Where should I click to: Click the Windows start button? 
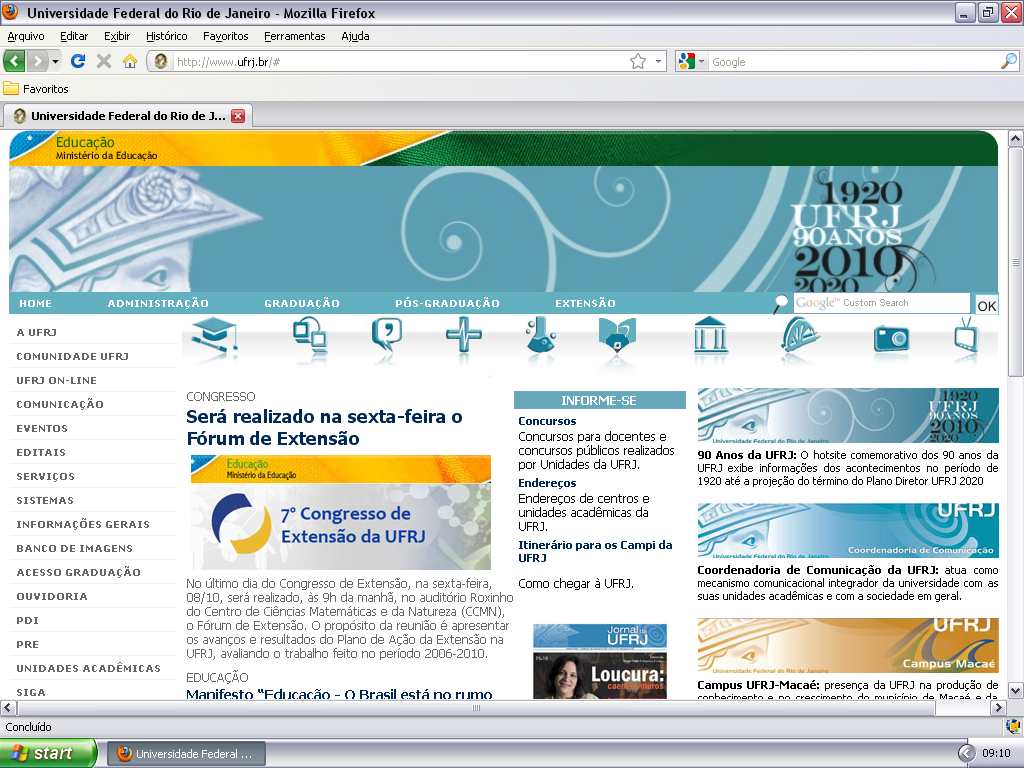pos(48,753)
